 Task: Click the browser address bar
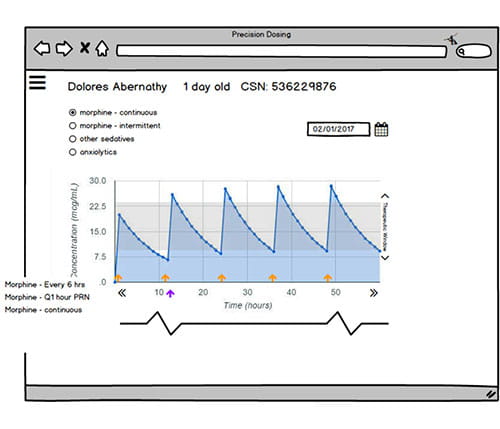point(281,51)
